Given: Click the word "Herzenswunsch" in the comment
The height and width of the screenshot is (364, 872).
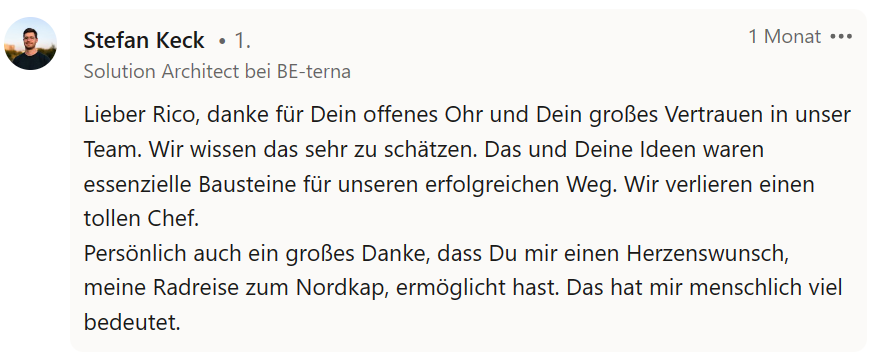Looking at the screenshot, I should coord(706,253).
